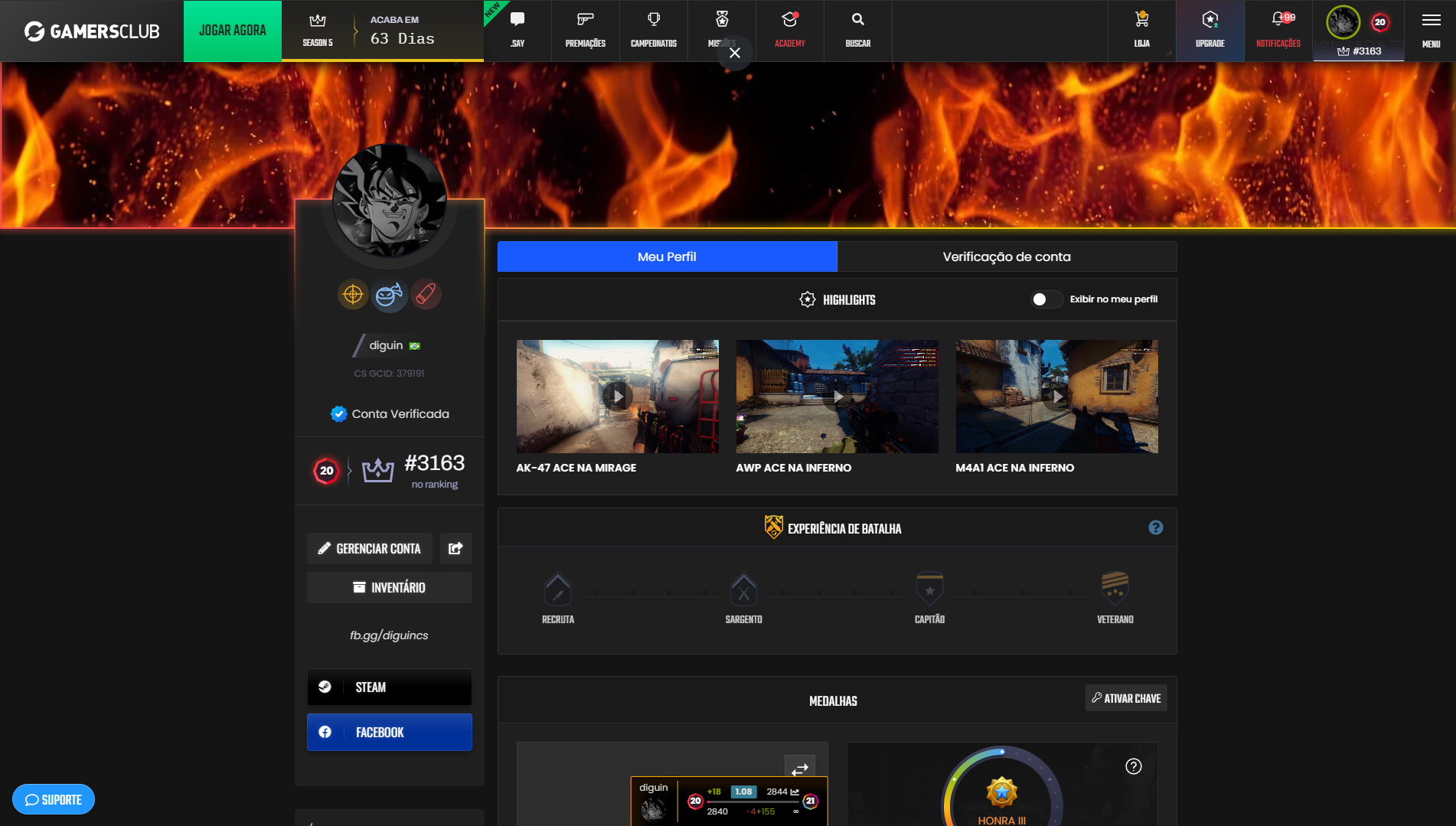This screenshot has width=1456, height=826.
Task: Click the blue ninja badge icon
Action: [x=390, y=295]
